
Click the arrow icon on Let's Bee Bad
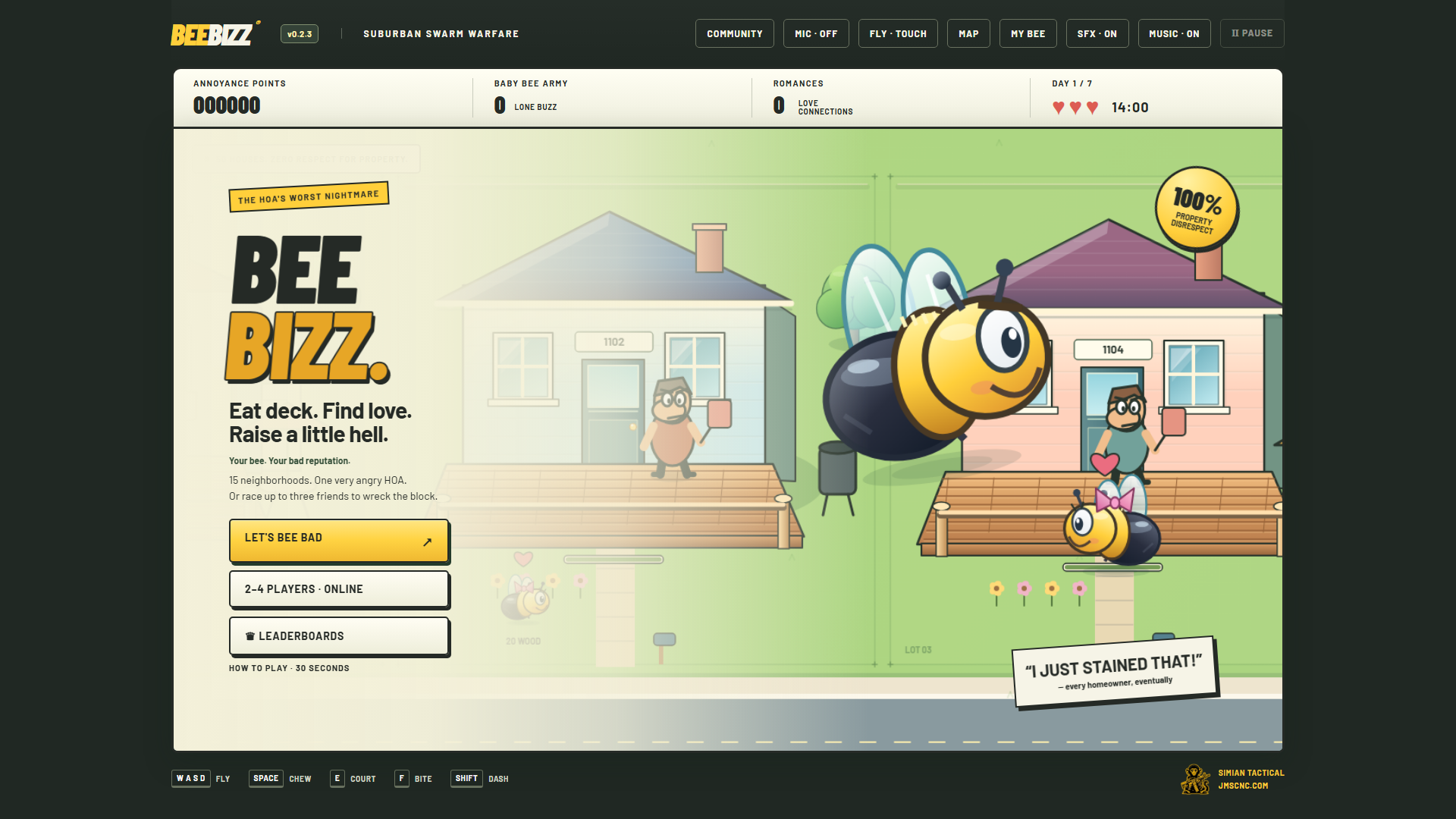click(427, 541)
